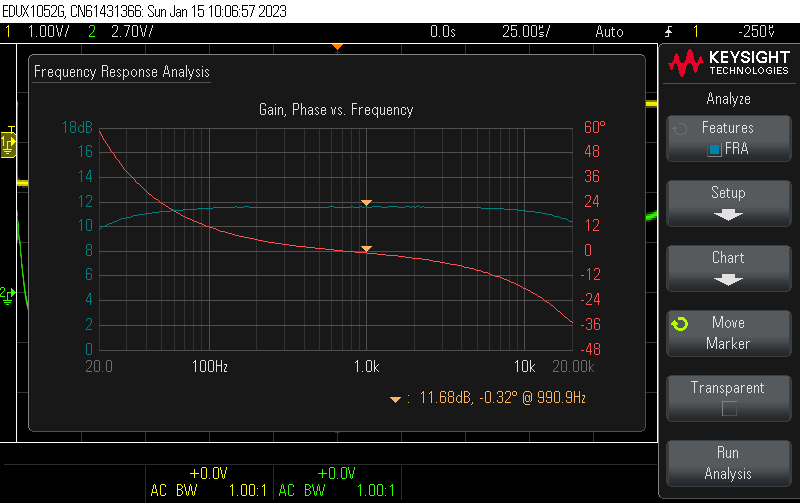Click the marker readout 11.68dB, -0.32° @ 990.9Hz
This screenshot has height=503, width=800.
pos(502,397)
